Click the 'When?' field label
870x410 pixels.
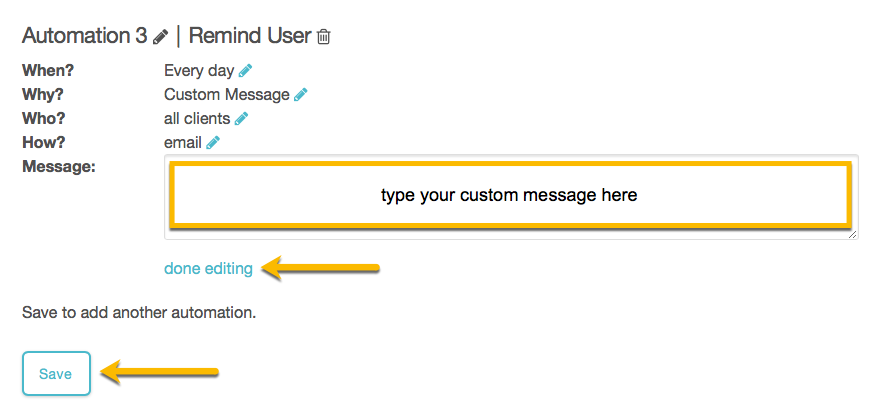pyautogui.click(x=47, y=71)
